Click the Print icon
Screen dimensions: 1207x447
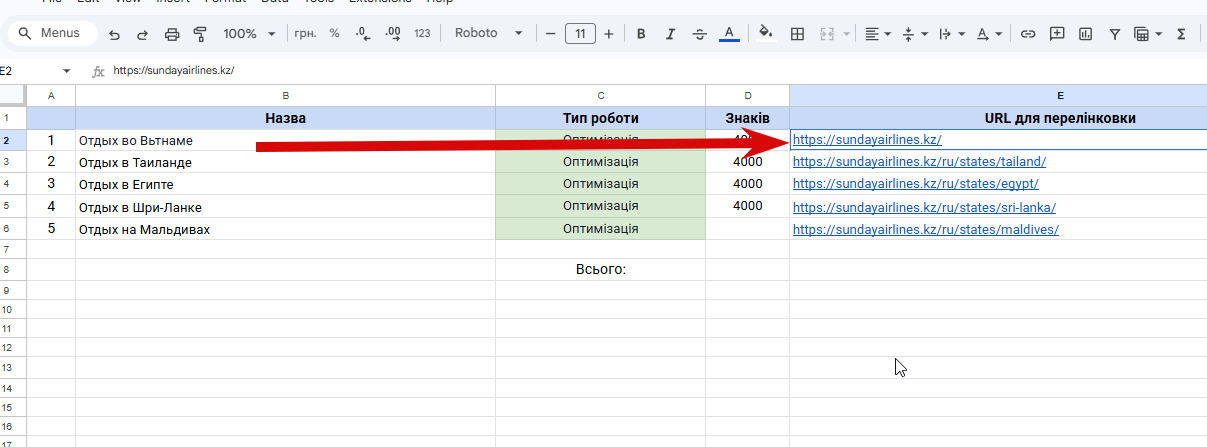[x=171, y=34]
